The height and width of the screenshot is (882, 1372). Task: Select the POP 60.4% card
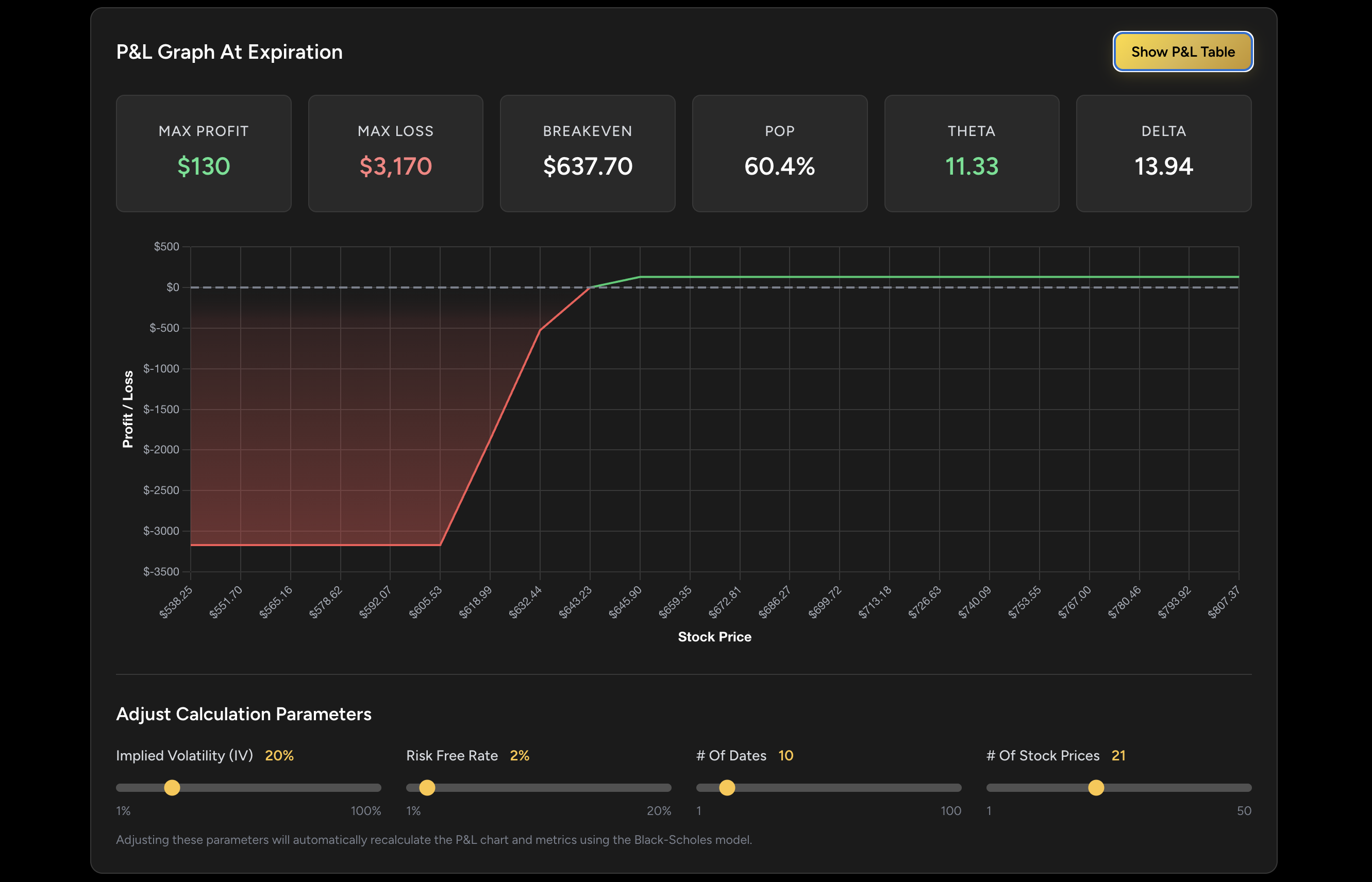click(x=780, y=153)
